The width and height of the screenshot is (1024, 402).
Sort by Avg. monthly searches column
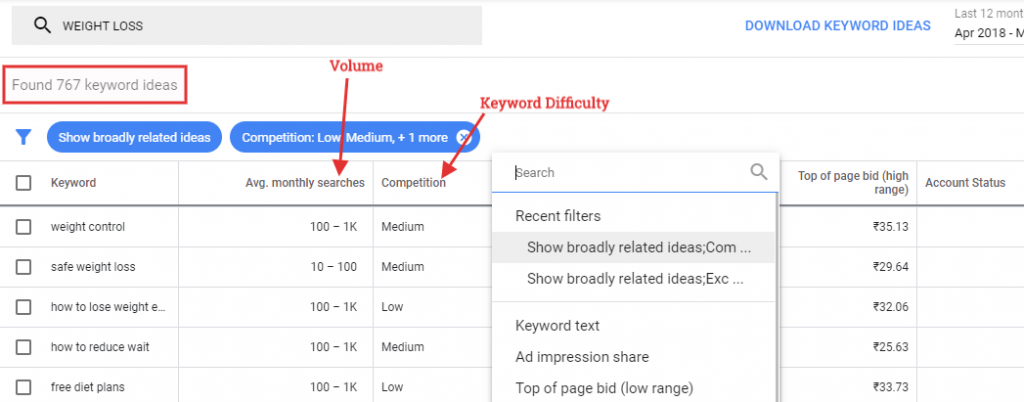pyautogui.click(x=305, y=183)
